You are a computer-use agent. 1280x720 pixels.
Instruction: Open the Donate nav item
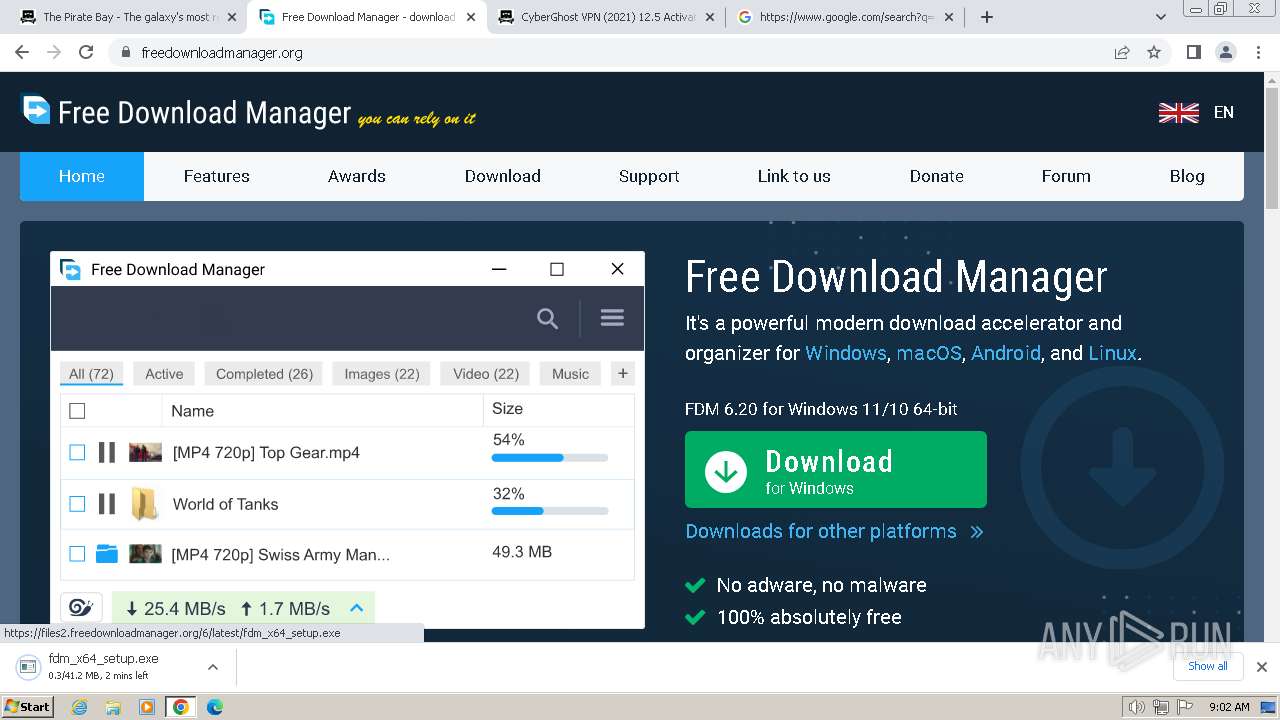(x=937, y=176)
